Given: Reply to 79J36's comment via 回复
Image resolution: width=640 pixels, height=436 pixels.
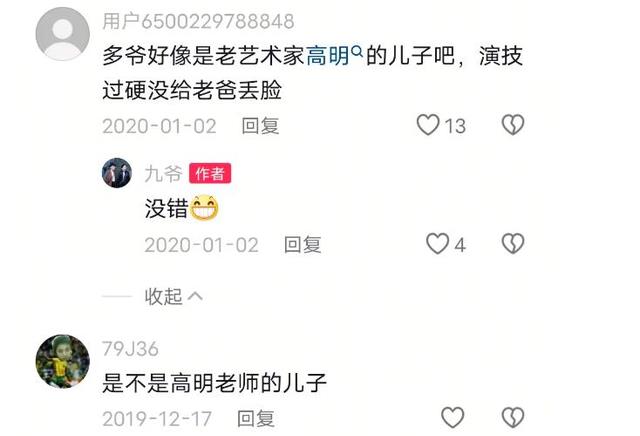Looking at the screenshot, I should pos(256,418).
